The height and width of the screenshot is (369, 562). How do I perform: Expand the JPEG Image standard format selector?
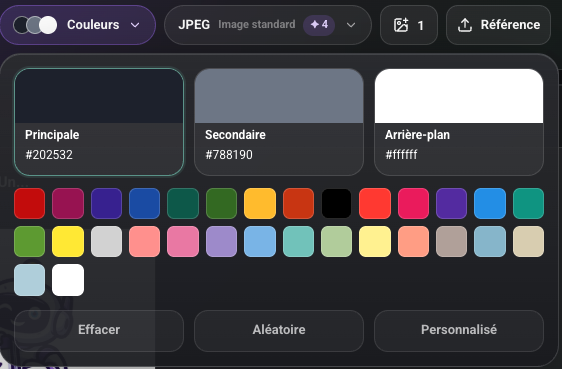[268, 25]
